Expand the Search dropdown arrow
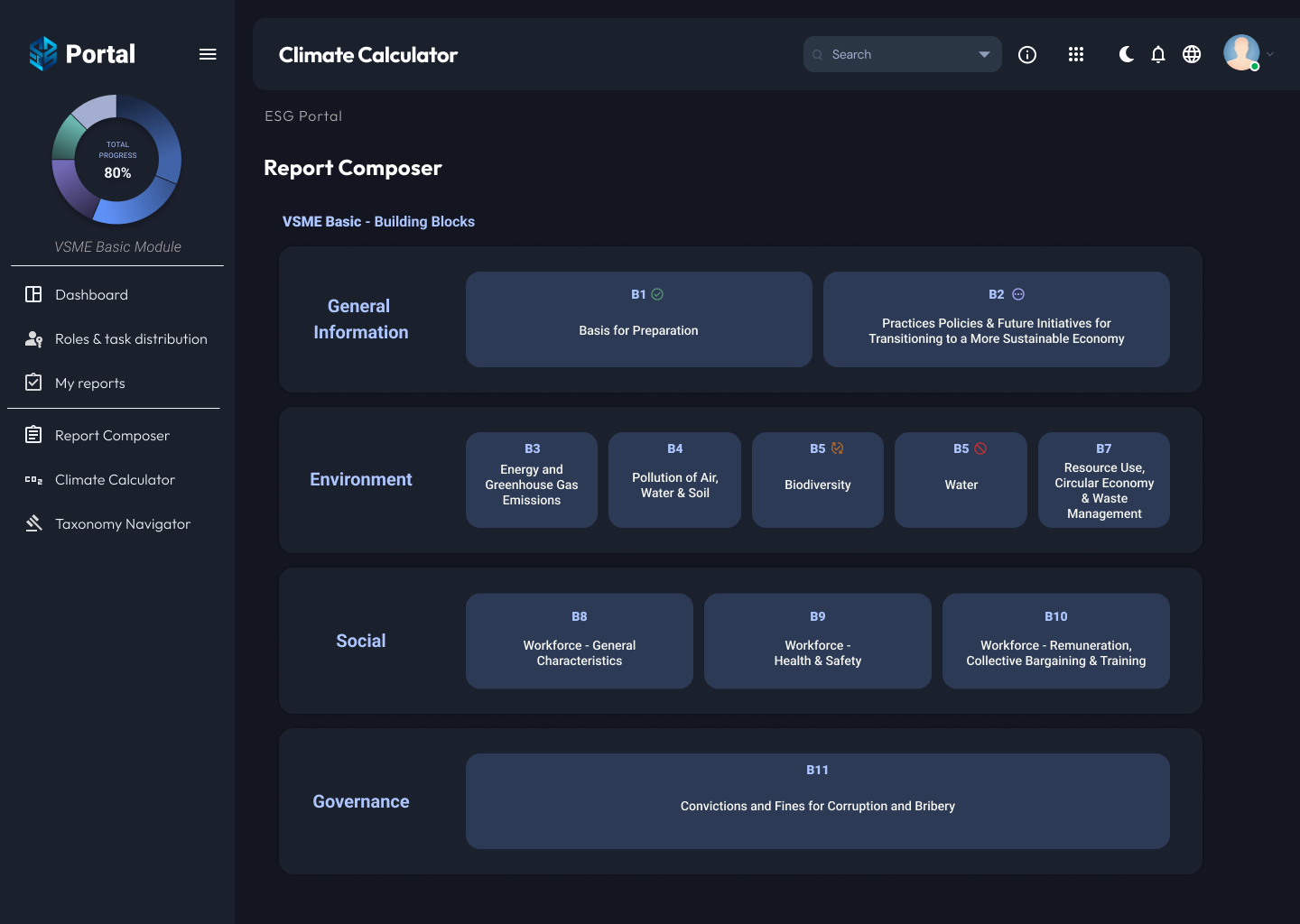Image resolution: width=1300 pixels, height=924 pixels. pos(984,55)
